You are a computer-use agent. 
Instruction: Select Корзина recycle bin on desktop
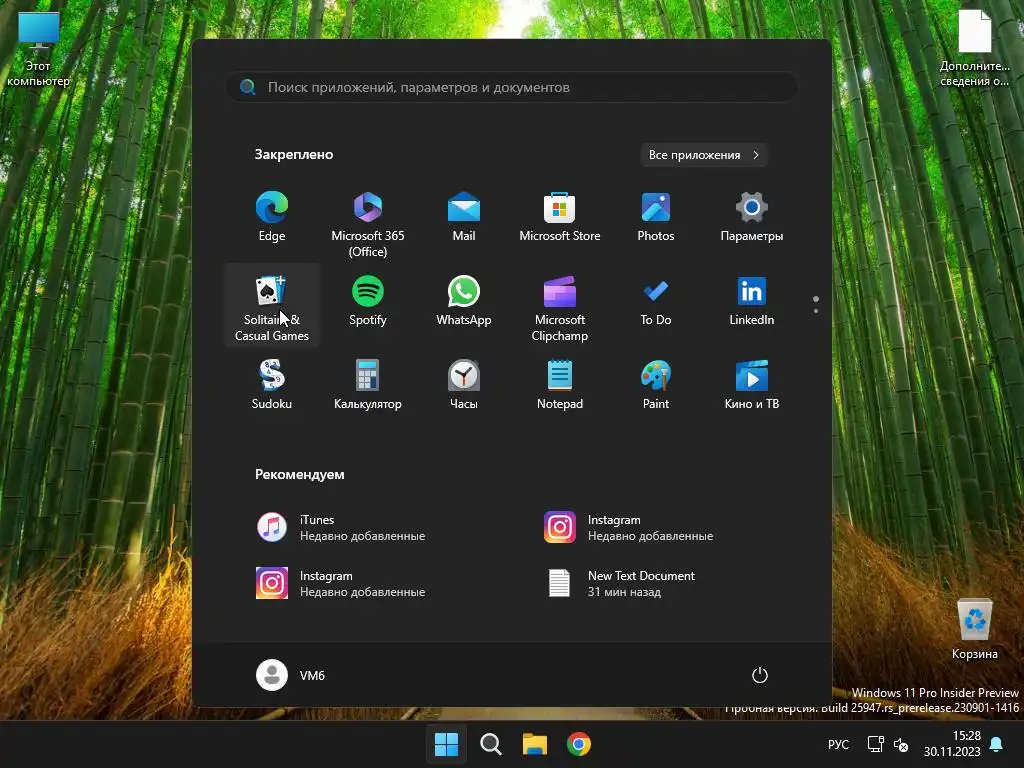click(x=974, y=628)
